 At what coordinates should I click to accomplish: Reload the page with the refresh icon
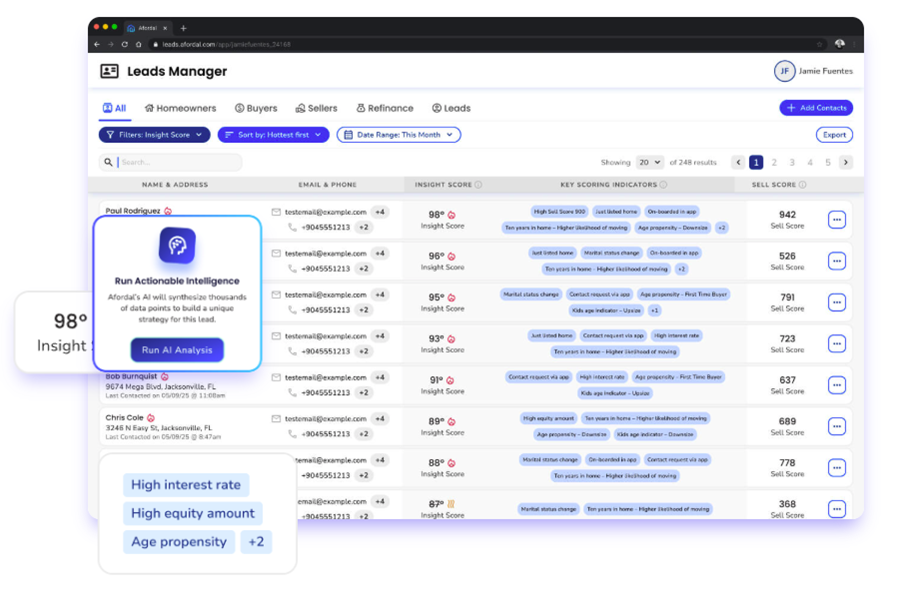125,44
